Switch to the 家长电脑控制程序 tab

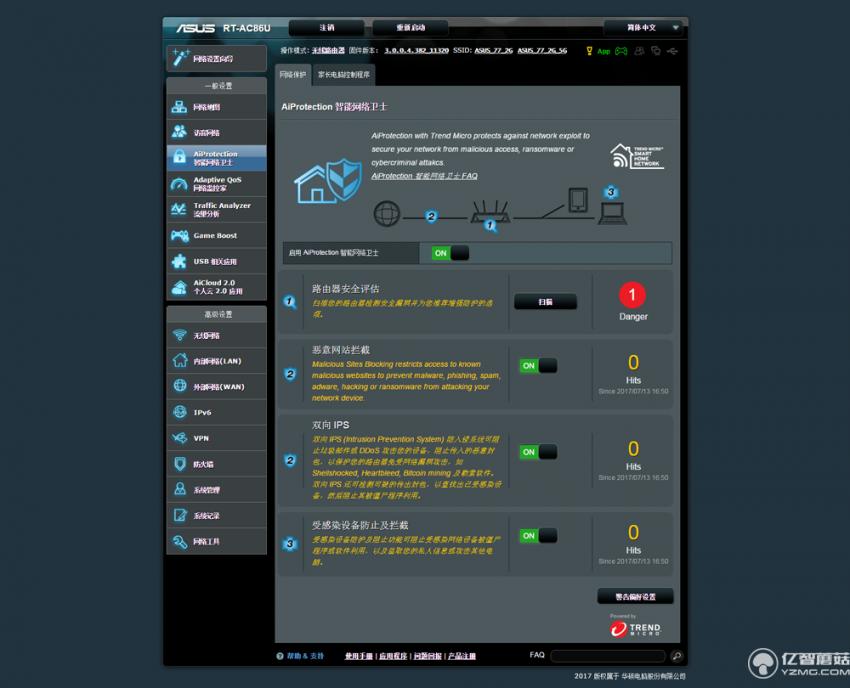click(344, 75)
